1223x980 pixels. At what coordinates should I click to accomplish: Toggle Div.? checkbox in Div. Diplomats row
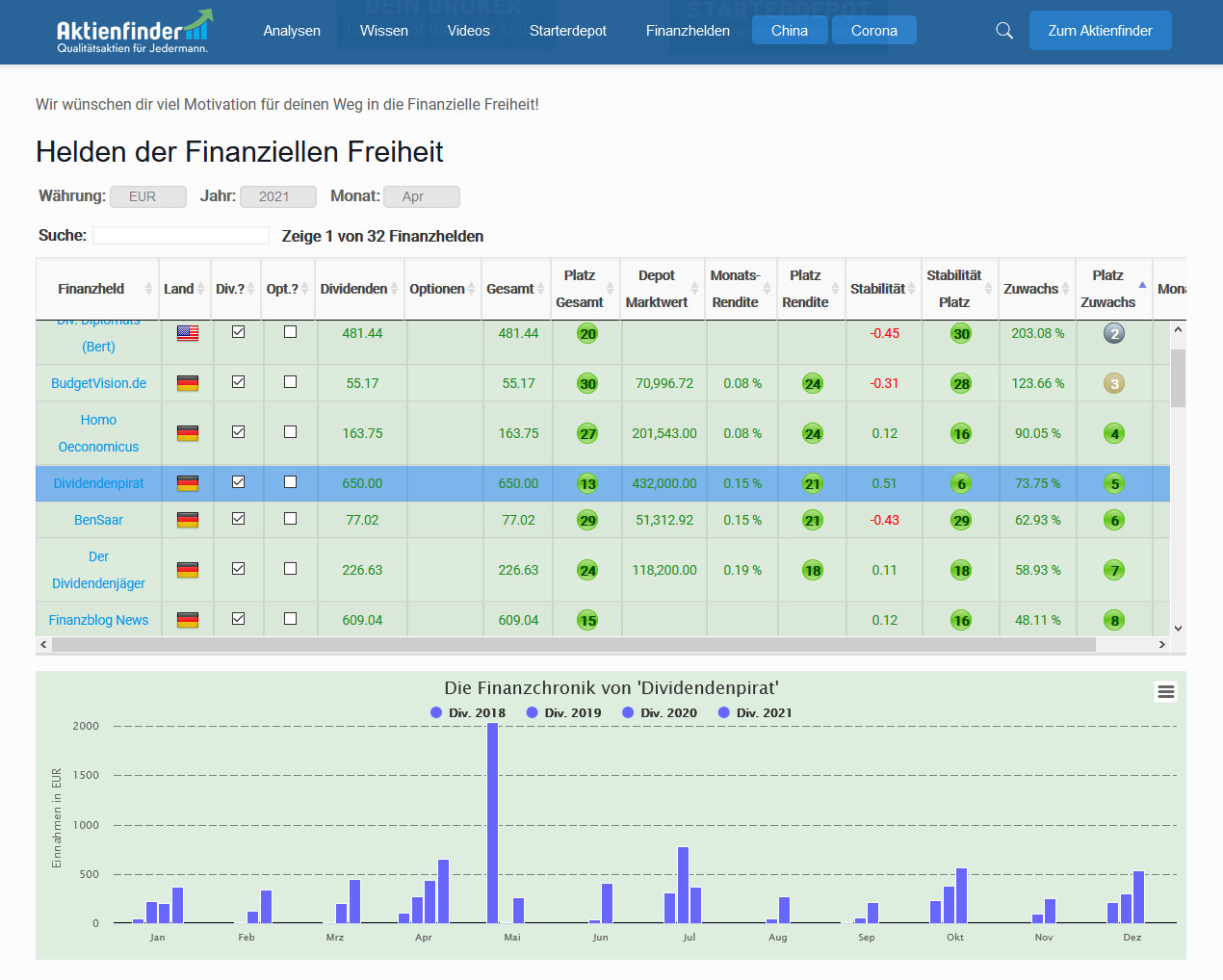[x=238, y=331]
